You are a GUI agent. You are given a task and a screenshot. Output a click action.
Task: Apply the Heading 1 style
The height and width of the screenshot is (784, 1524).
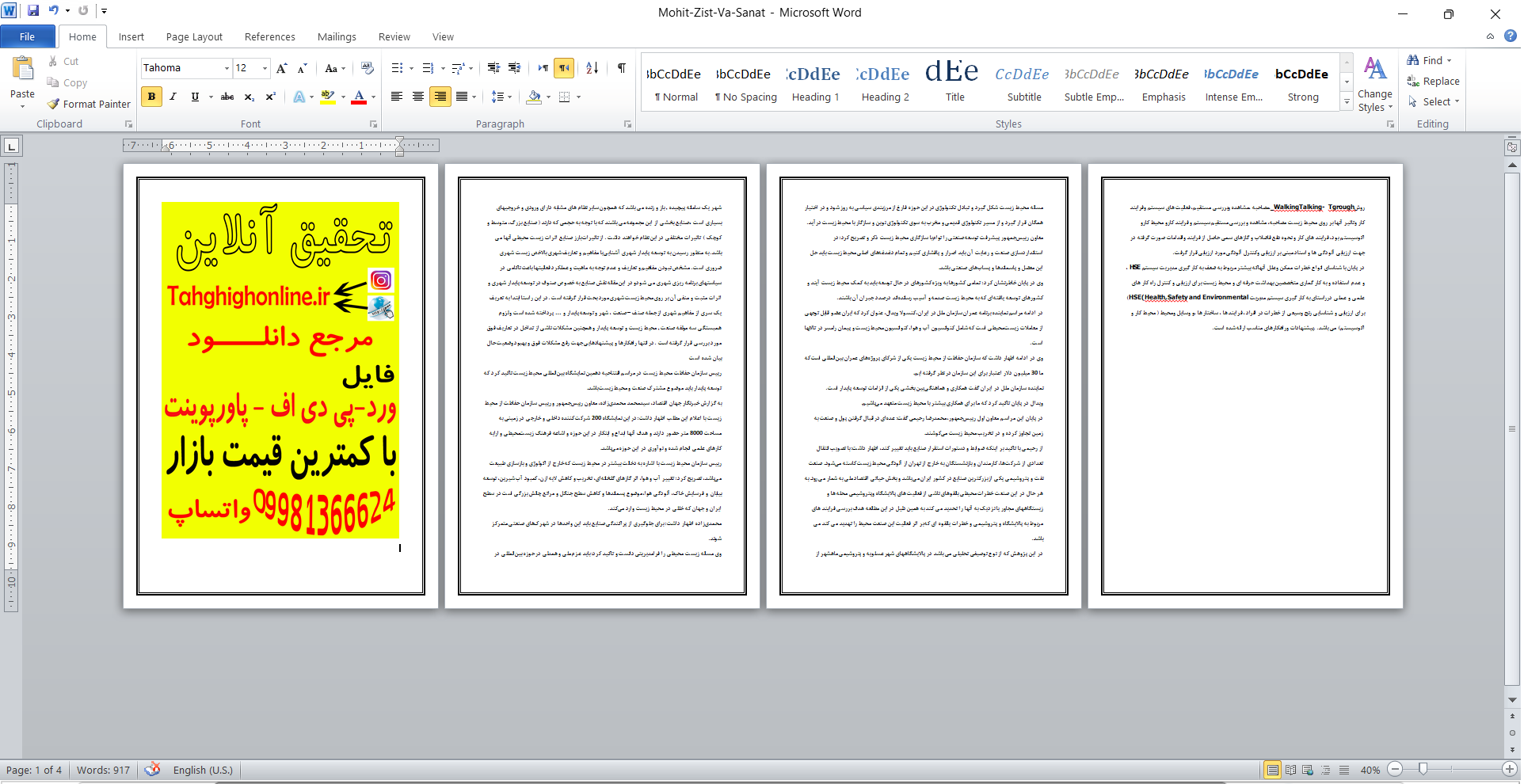pos(815,82)
